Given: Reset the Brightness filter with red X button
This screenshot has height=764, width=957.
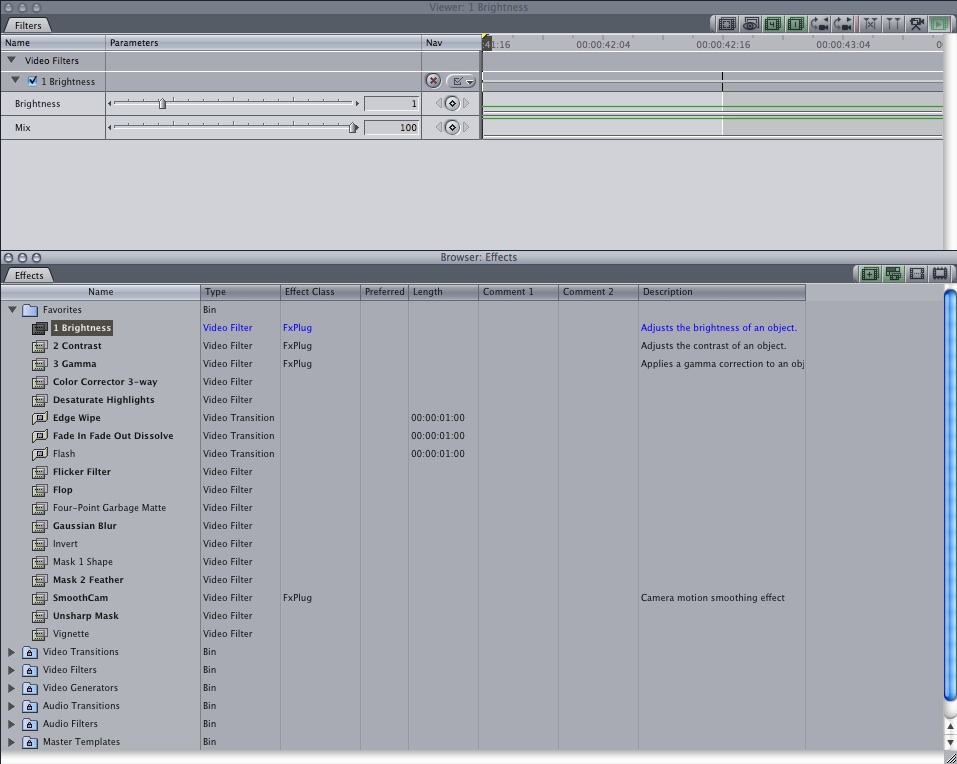Looking at the screenshot, I should (433, 81).
